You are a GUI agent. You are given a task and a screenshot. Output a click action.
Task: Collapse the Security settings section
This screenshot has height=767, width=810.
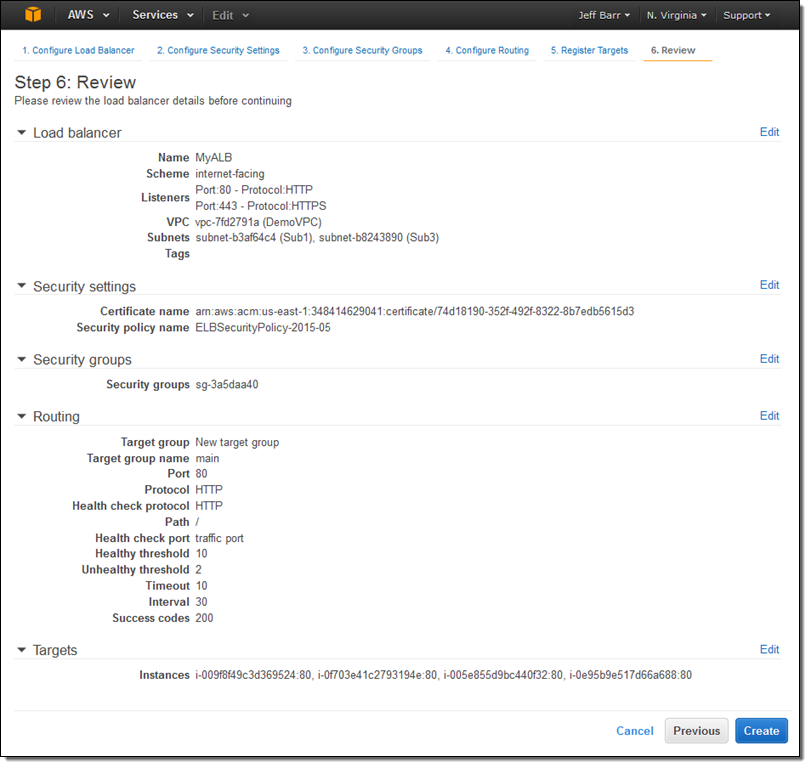click(x=22, y=286)
